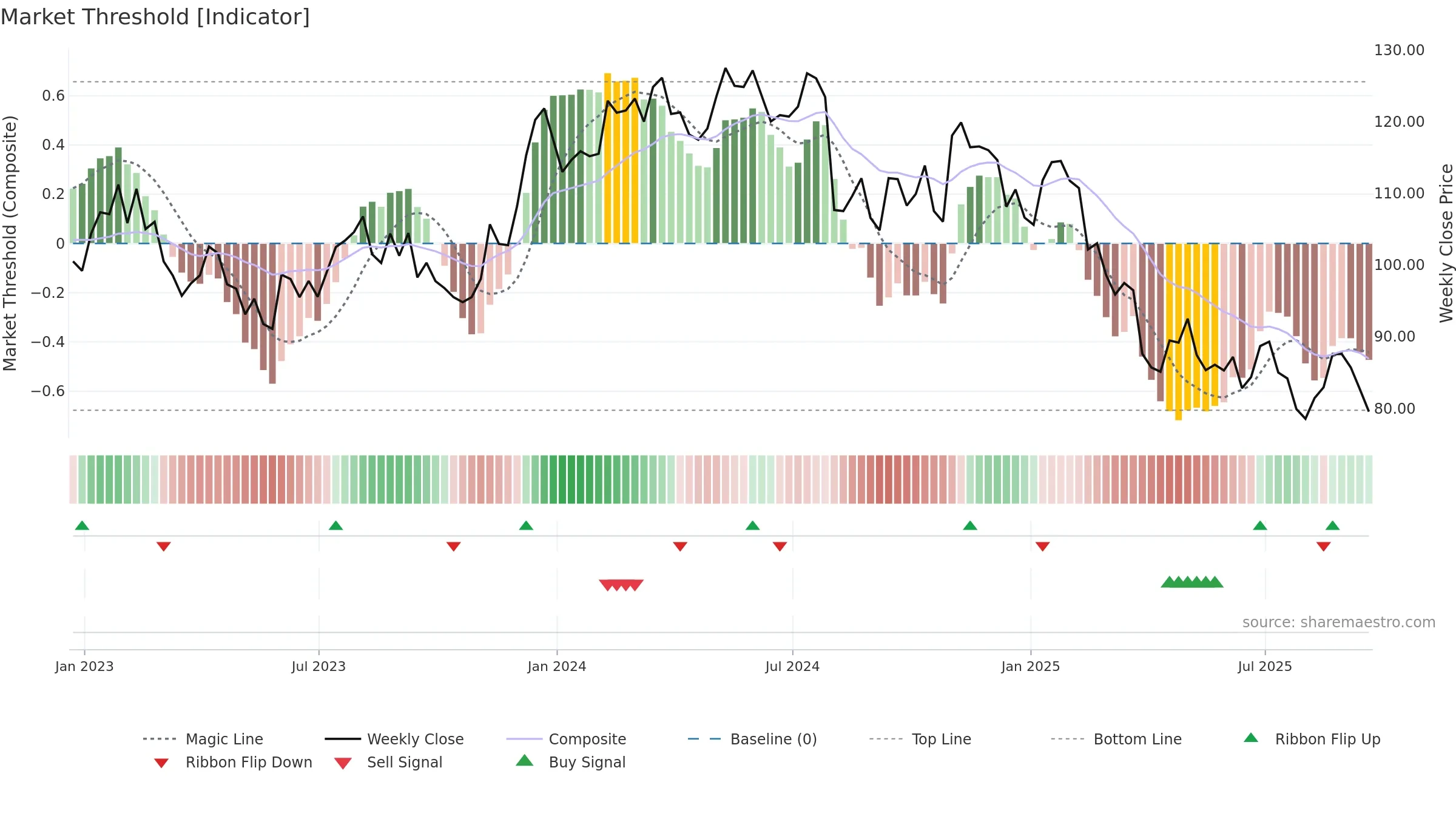Toggle the Weekly Close legend entry
1456x819 pixels.
click(394, 739)
